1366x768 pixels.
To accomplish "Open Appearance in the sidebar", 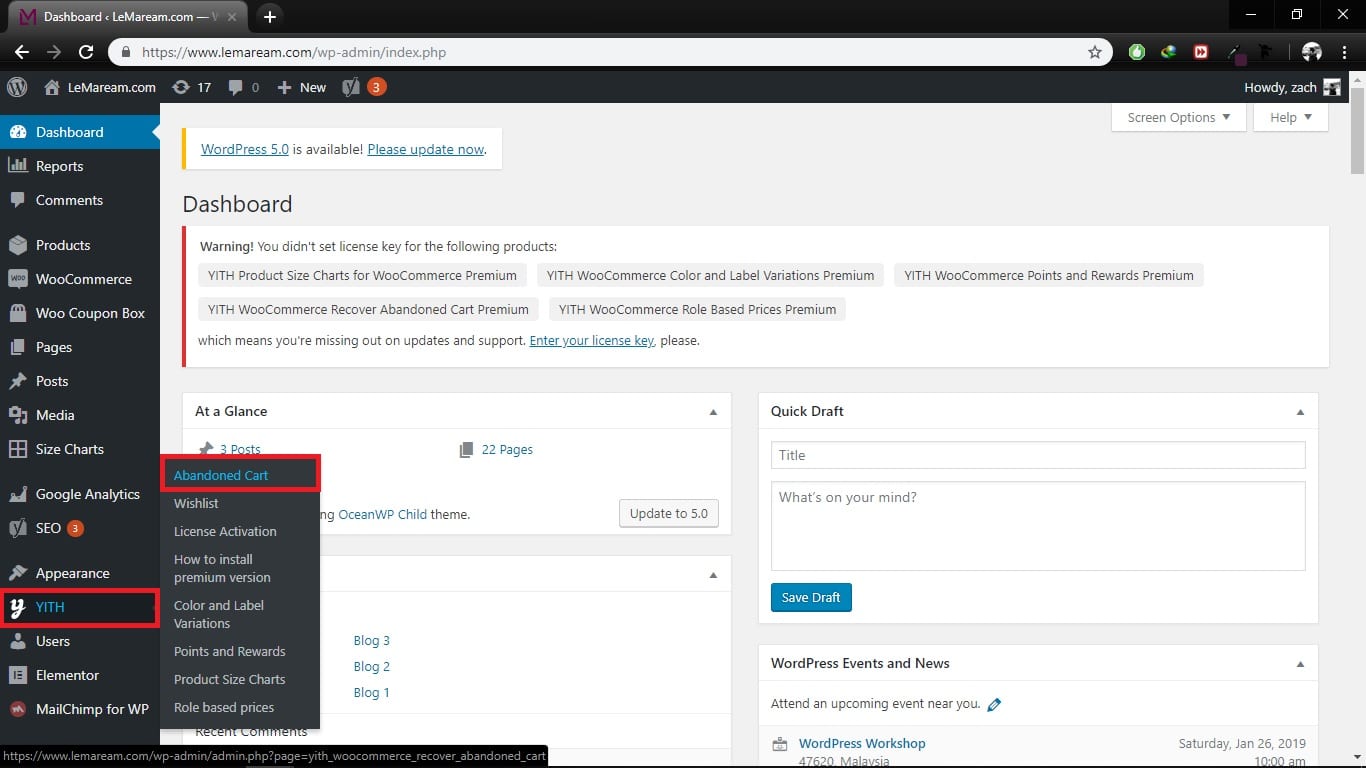I will tap(80, 573).
